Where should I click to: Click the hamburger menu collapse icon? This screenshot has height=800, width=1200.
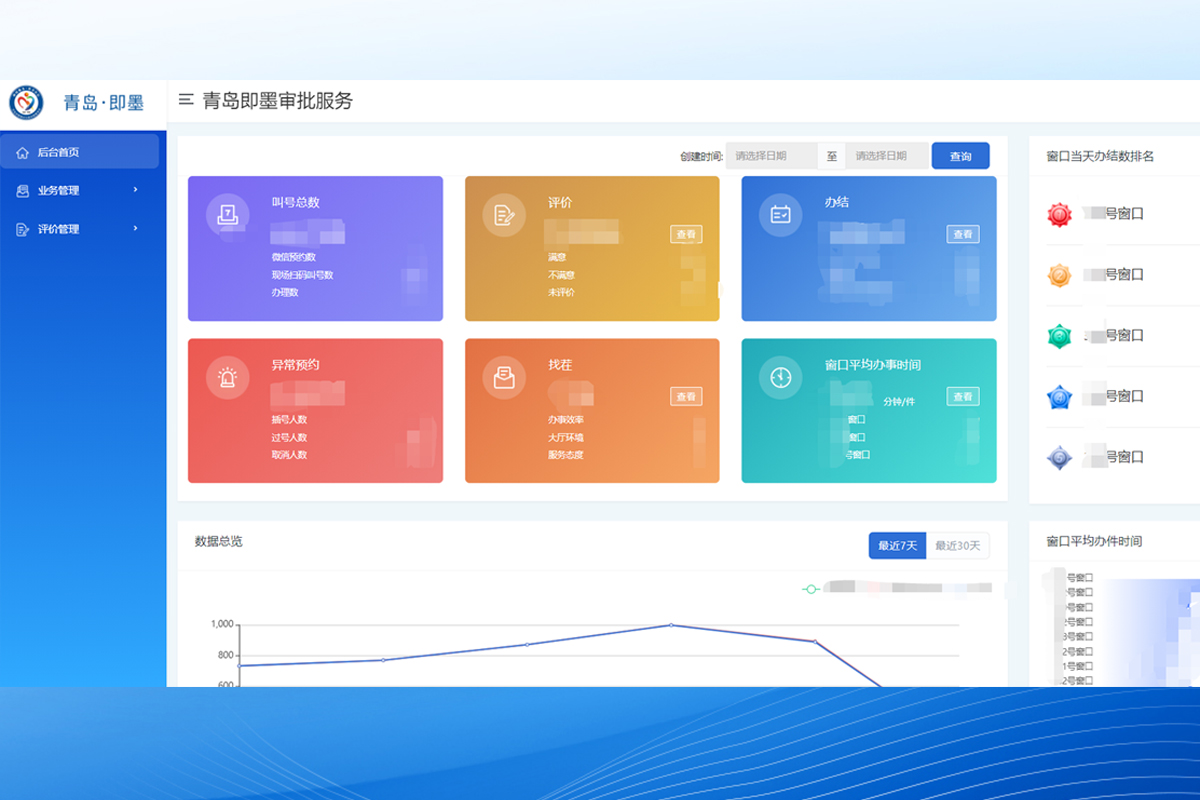185,100
